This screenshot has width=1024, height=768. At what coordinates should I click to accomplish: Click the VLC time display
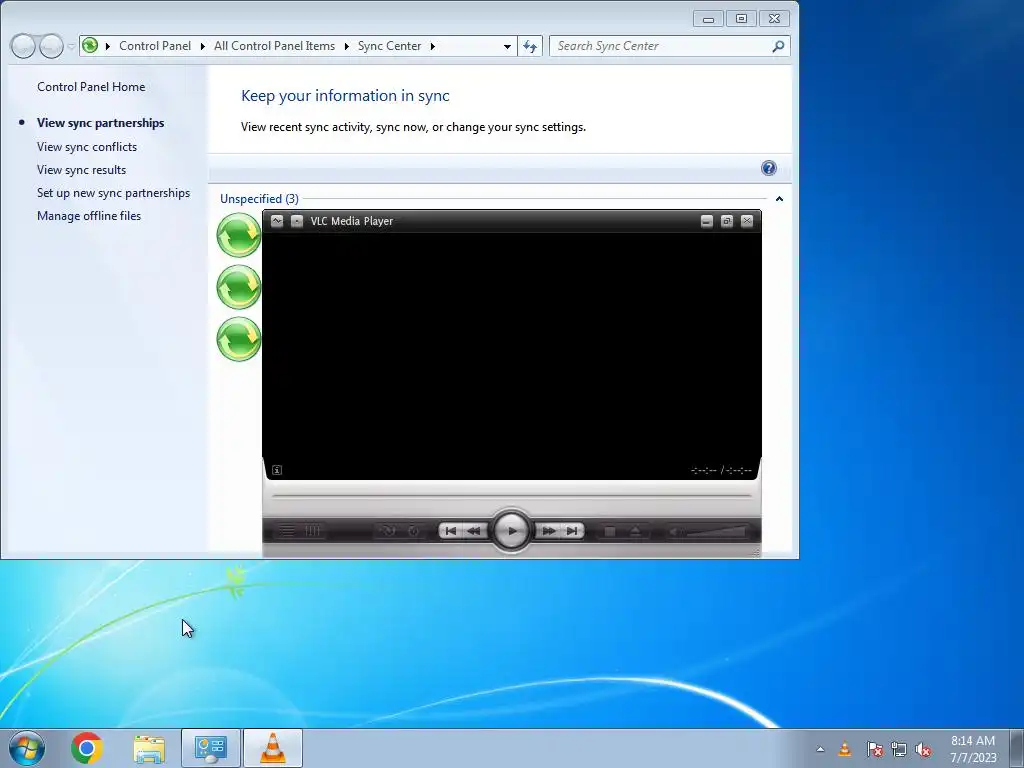click(x=721, y=470)
